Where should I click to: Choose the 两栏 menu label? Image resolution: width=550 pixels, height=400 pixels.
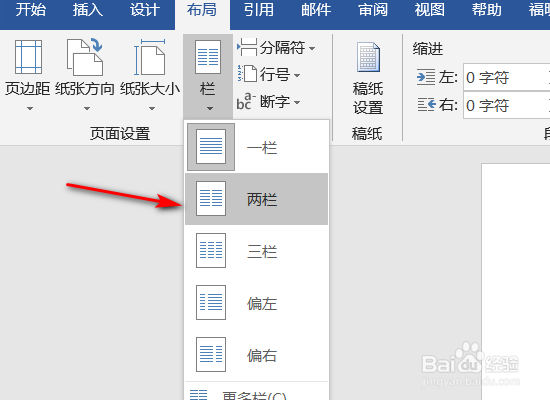(x=262, y=199)
